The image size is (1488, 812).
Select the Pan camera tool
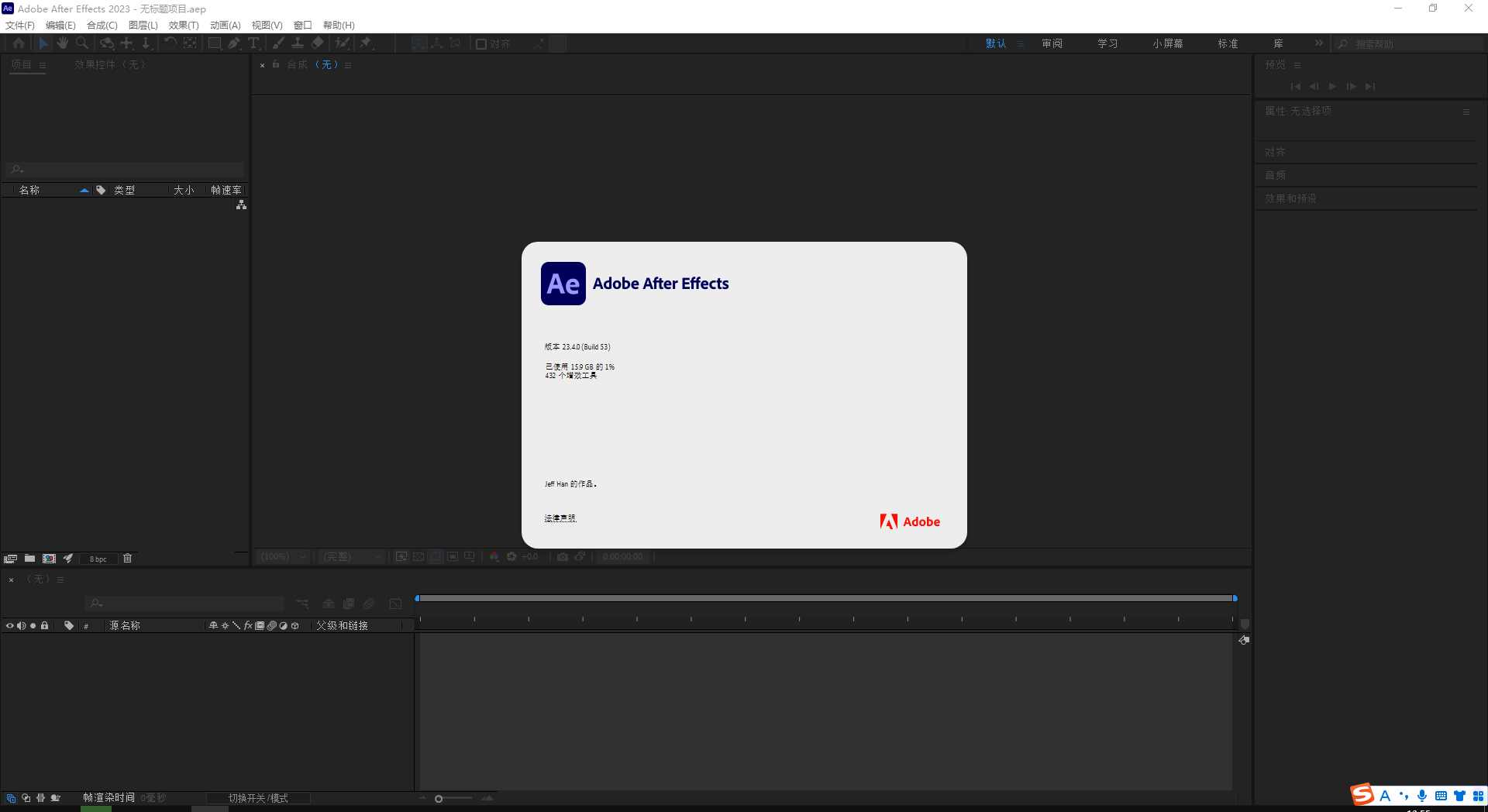(127, 43)
